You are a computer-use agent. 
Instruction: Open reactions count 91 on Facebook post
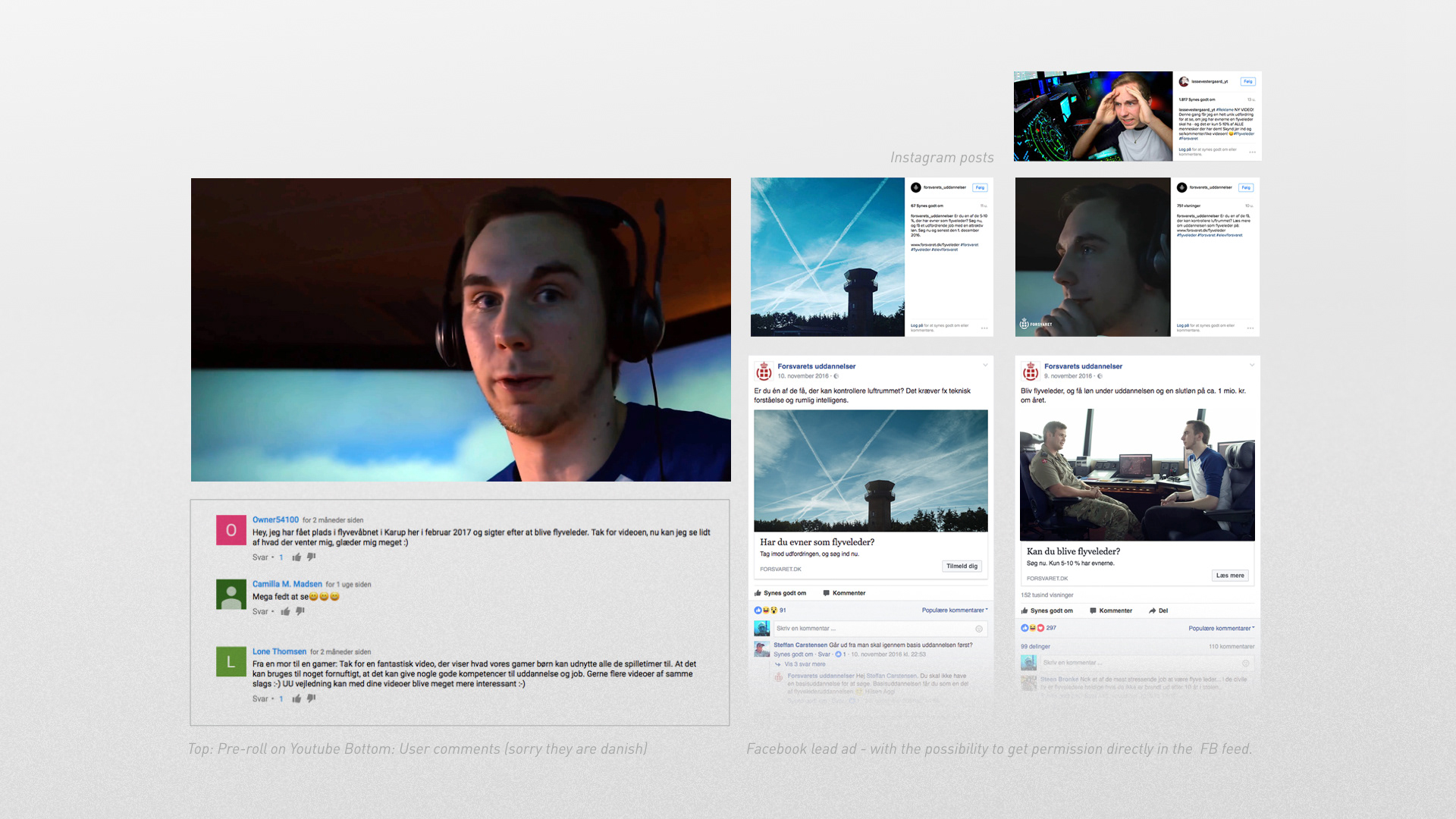click(783, 610)
